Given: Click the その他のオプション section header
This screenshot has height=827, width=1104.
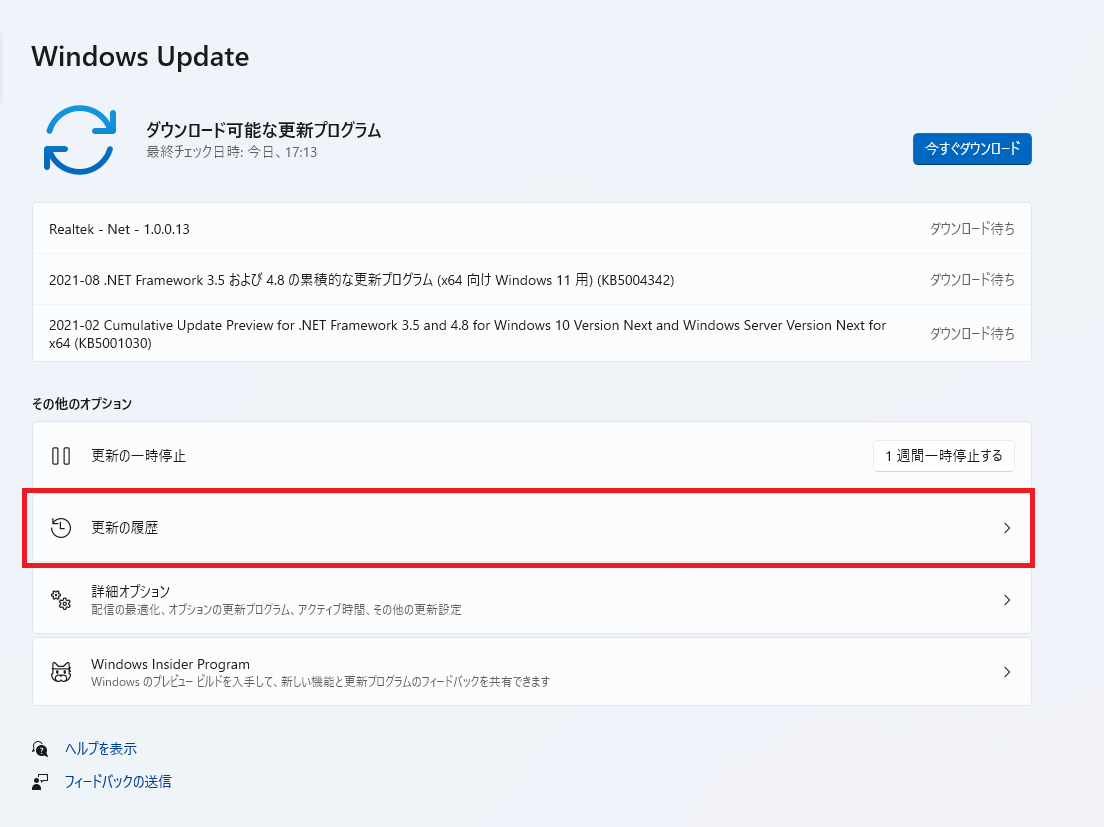Looking at the screenshot, I should click(82, 404).
